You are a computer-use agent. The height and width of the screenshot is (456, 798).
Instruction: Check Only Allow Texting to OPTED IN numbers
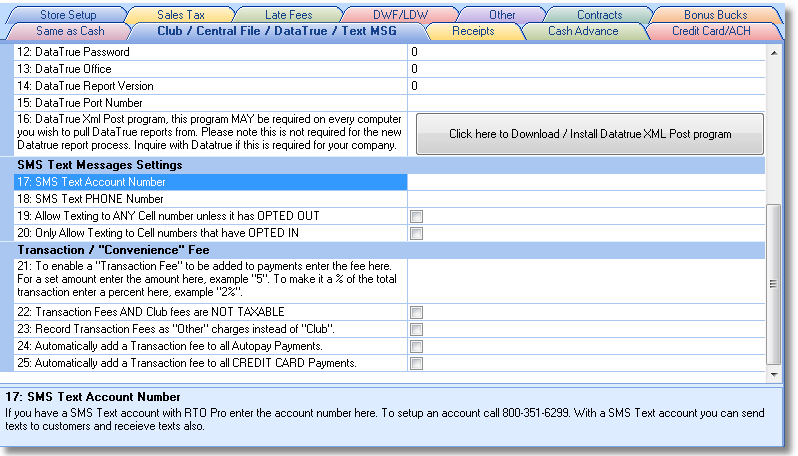point(416,233)
